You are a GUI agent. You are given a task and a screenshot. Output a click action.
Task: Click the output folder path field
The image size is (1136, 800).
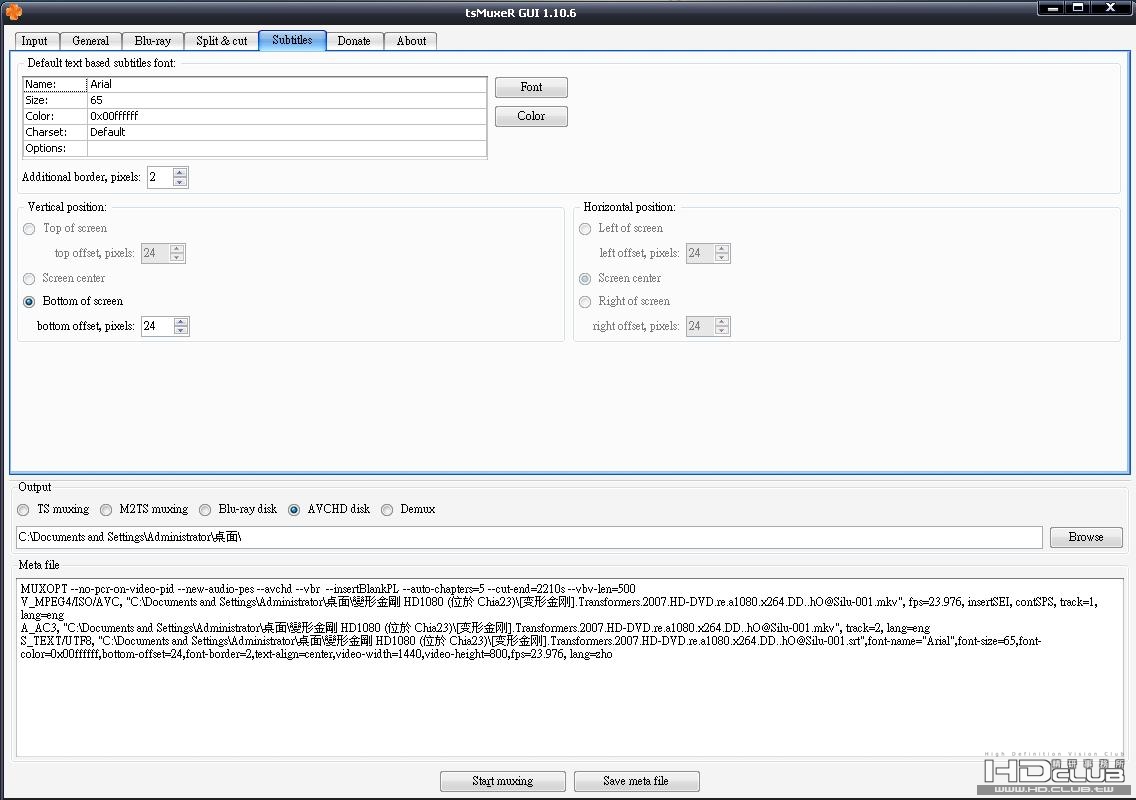point(529,537)
